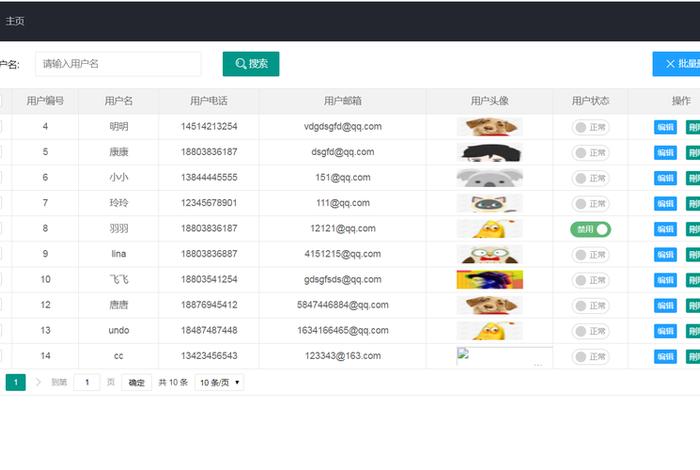Viewport: 700px width, 470px height.
Task: Toggle status switch for user 康康
Action: click(591, 153)
